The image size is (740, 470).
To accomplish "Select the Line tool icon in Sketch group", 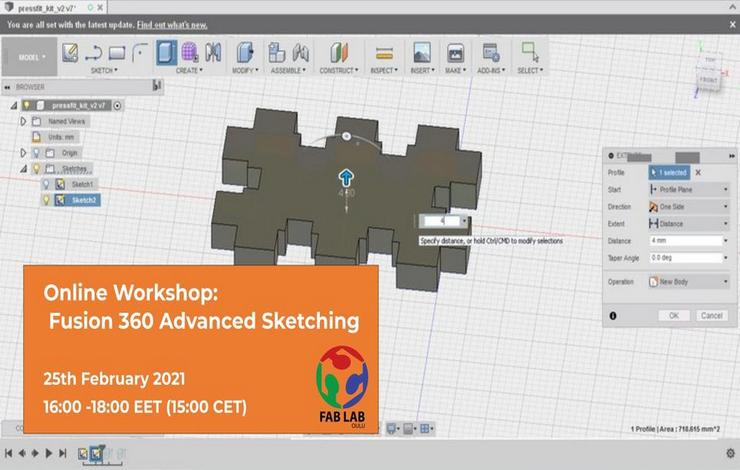I will coord(93,53).
